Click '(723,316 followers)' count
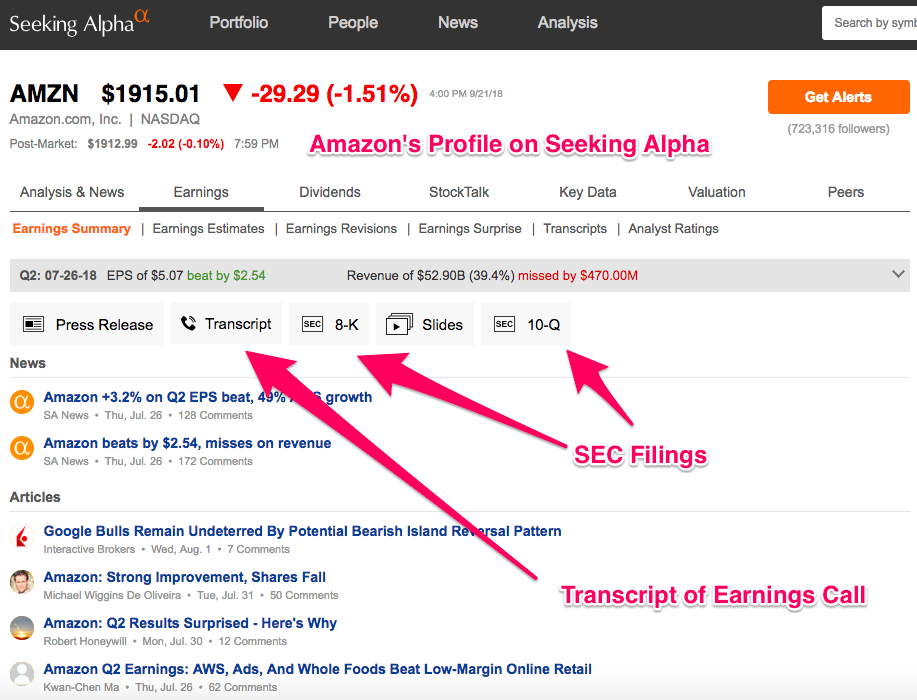Screen dimensions: 917x700 (838, 129)
